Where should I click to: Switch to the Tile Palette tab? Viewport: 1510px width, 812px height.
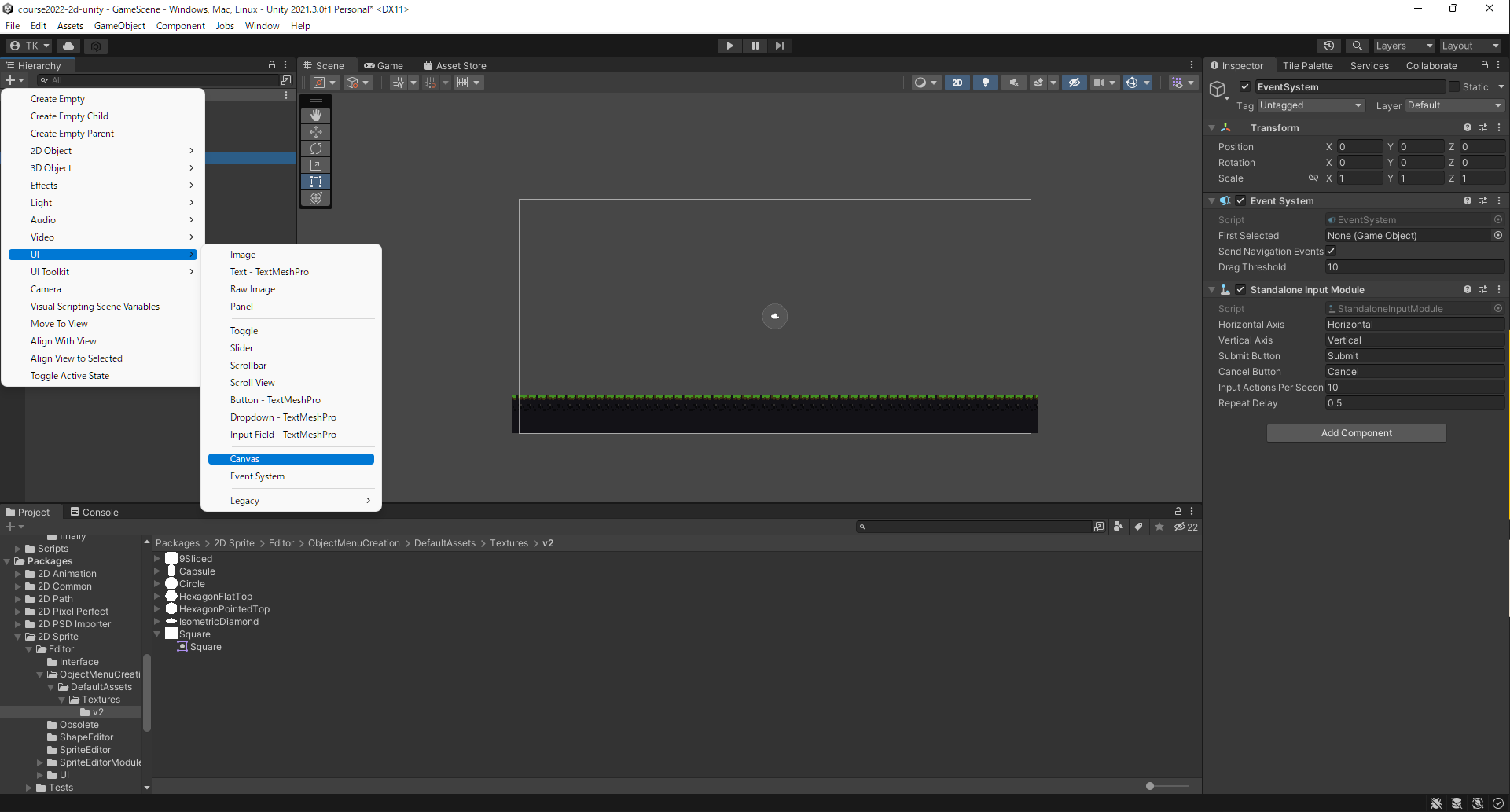point(1307,66)
